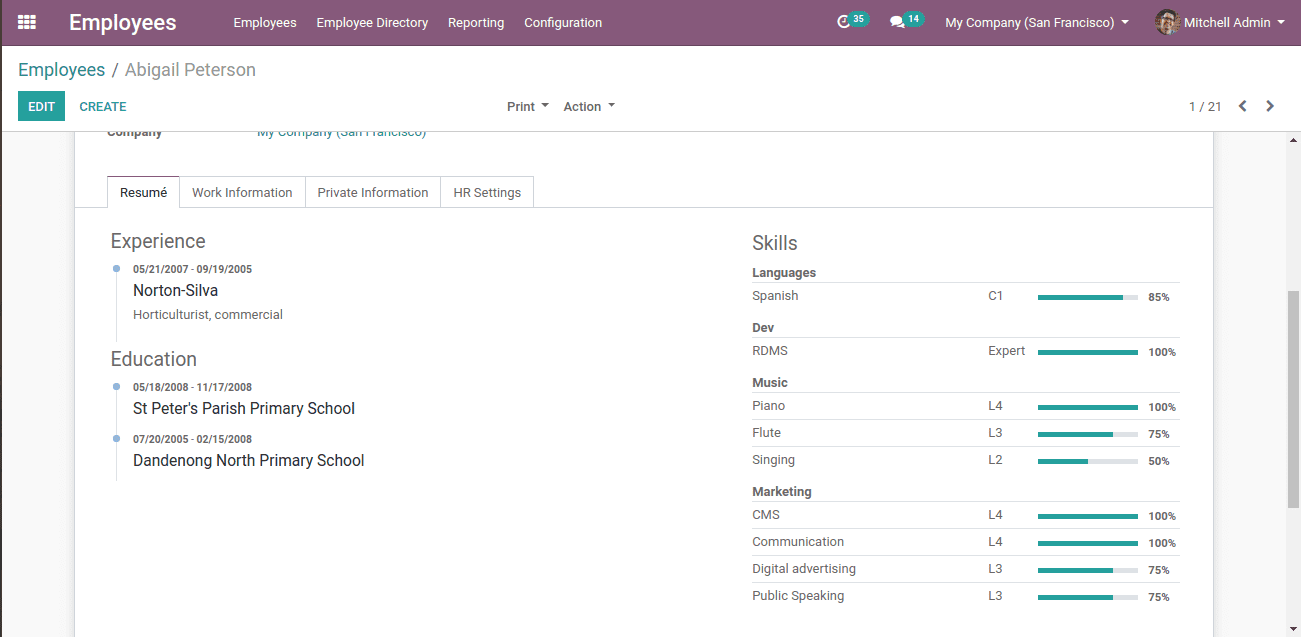Click the Music skill group heading
This screenshot has height=637, width=1301.
pyautogui.click(x=770, y=382)
